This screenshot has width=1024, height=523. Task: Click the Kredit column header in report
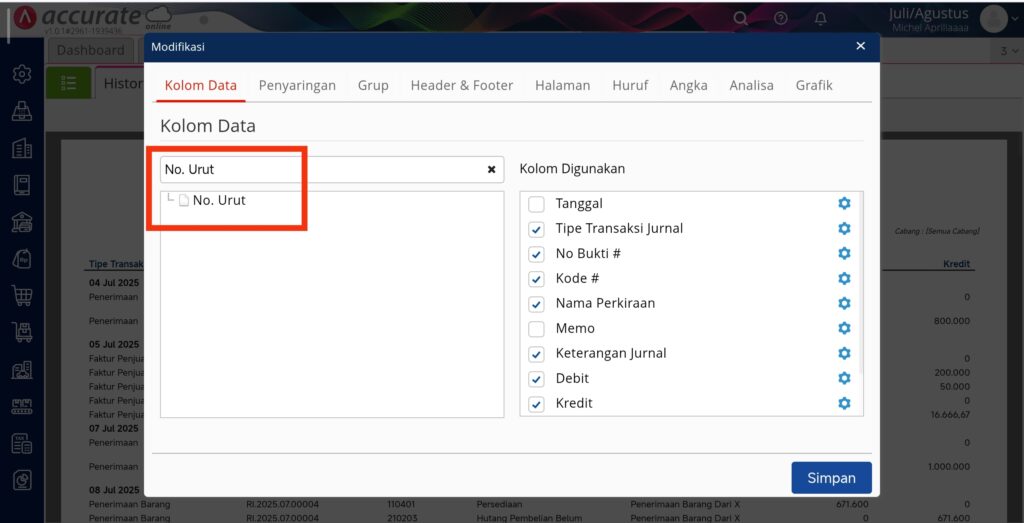956,264
